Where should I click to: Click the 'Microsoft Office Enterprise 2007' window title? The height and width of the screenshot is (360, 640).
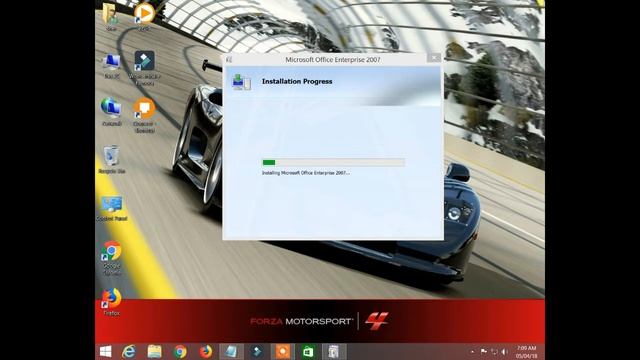click(333, 60)
